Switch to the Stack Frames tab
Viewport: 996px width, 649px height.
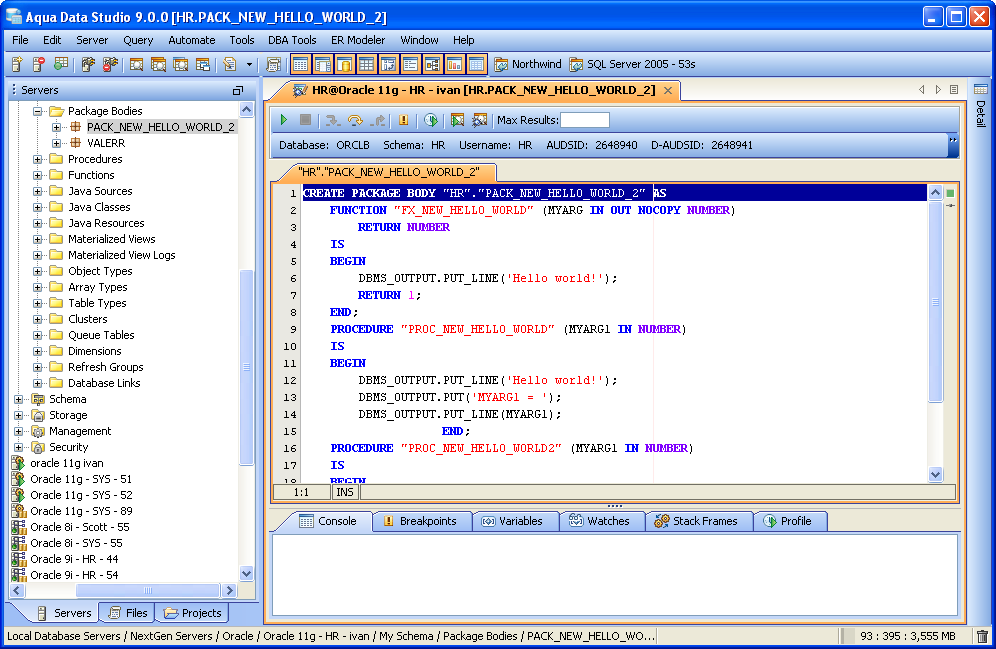695,521
